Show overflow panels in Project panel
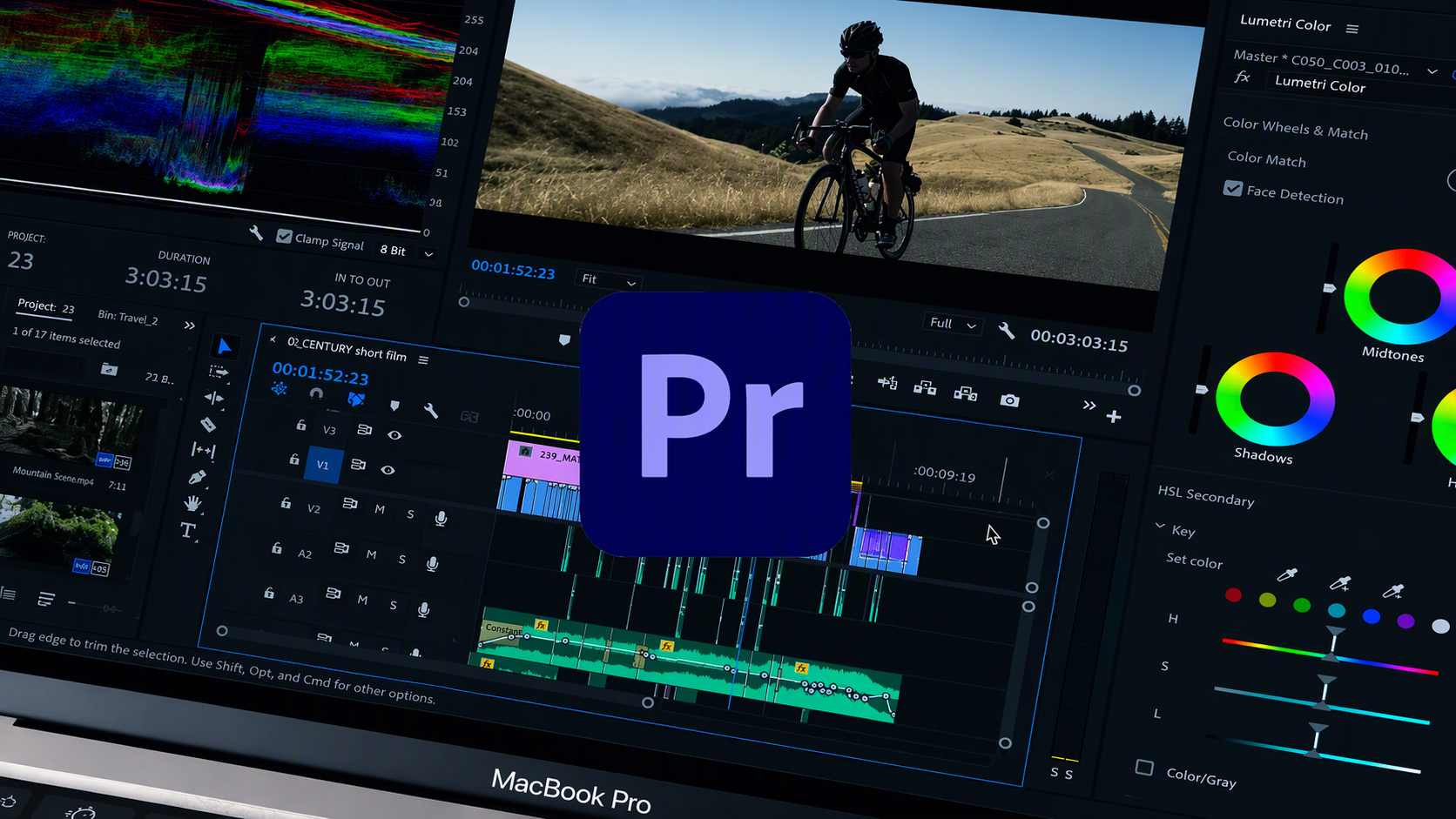The height and width of the screenshot is (819, 1456). (x=189, y=326)
